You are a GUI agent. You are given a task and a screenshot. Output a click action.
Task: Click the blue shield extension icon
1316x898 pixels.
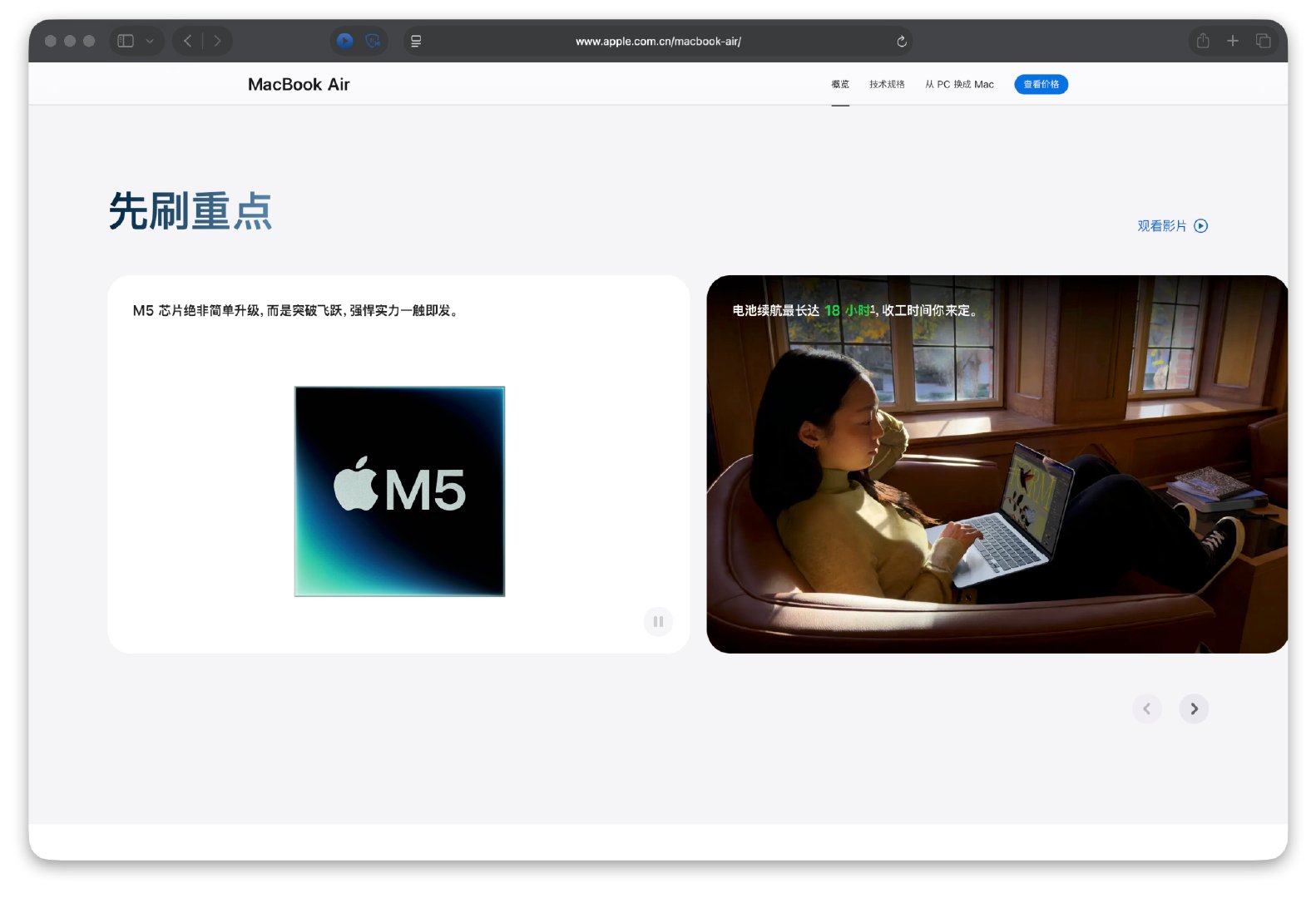[373, 41]
